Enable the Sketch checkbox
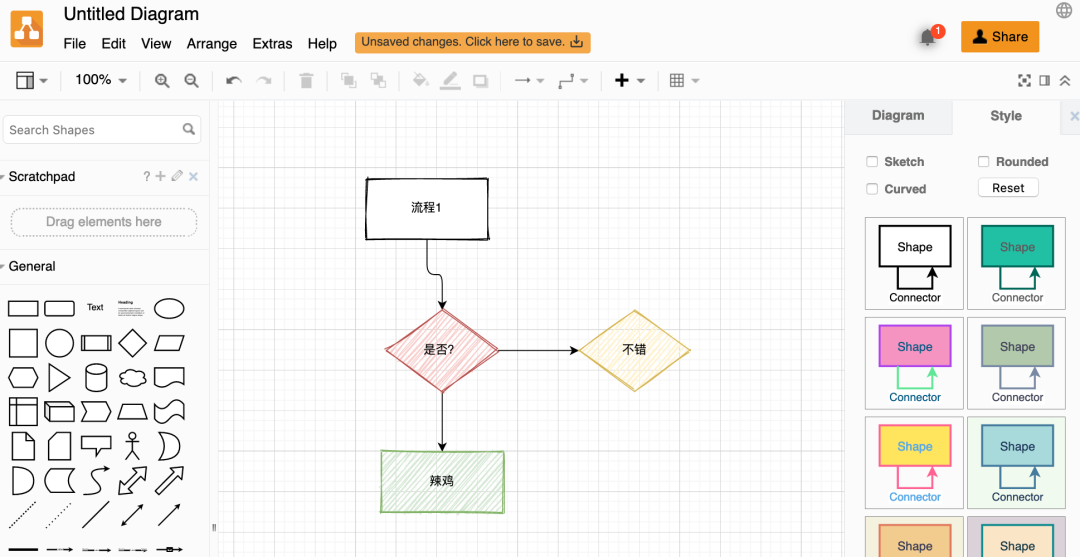1080x557 pixels. point(872,162)
